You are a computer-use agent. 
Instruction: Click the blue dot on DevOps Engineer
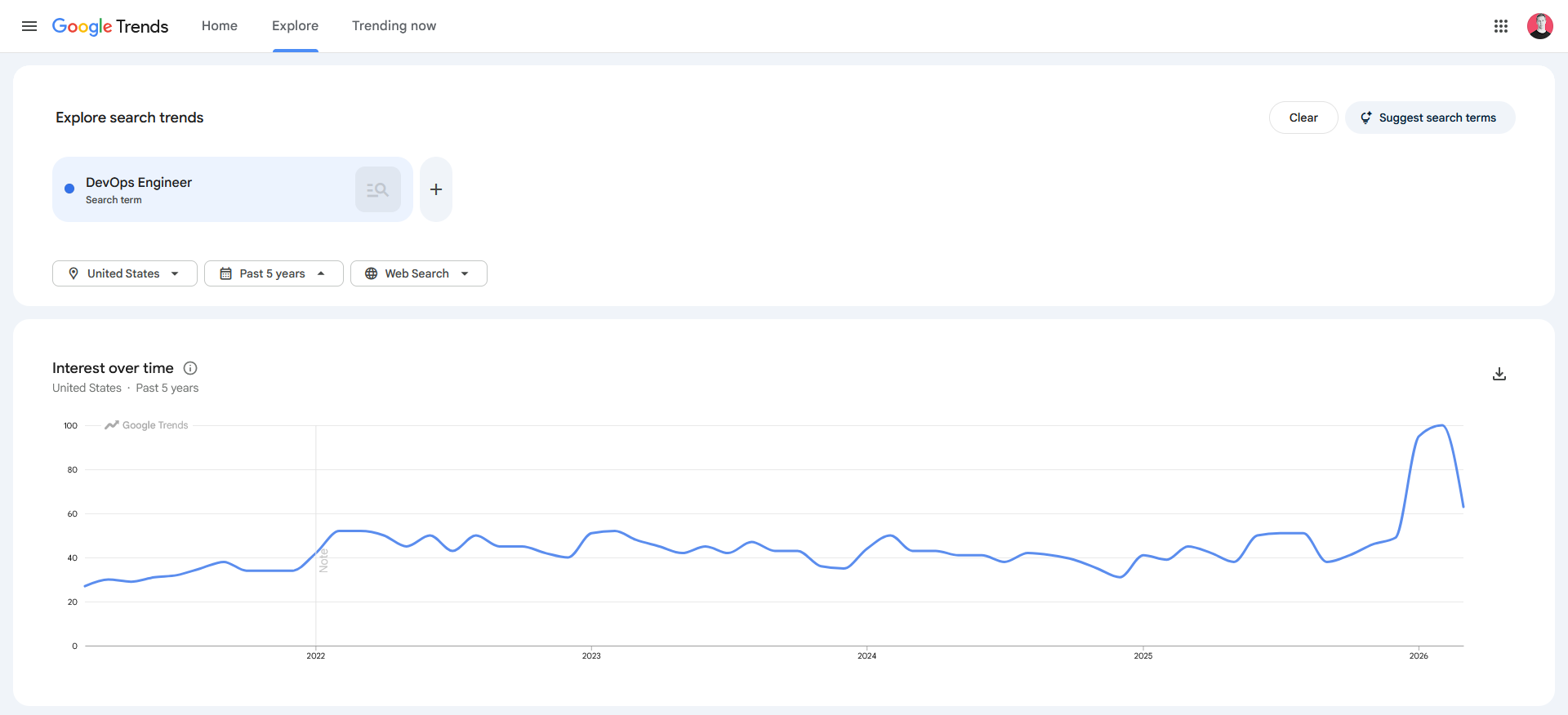(69, 189)
